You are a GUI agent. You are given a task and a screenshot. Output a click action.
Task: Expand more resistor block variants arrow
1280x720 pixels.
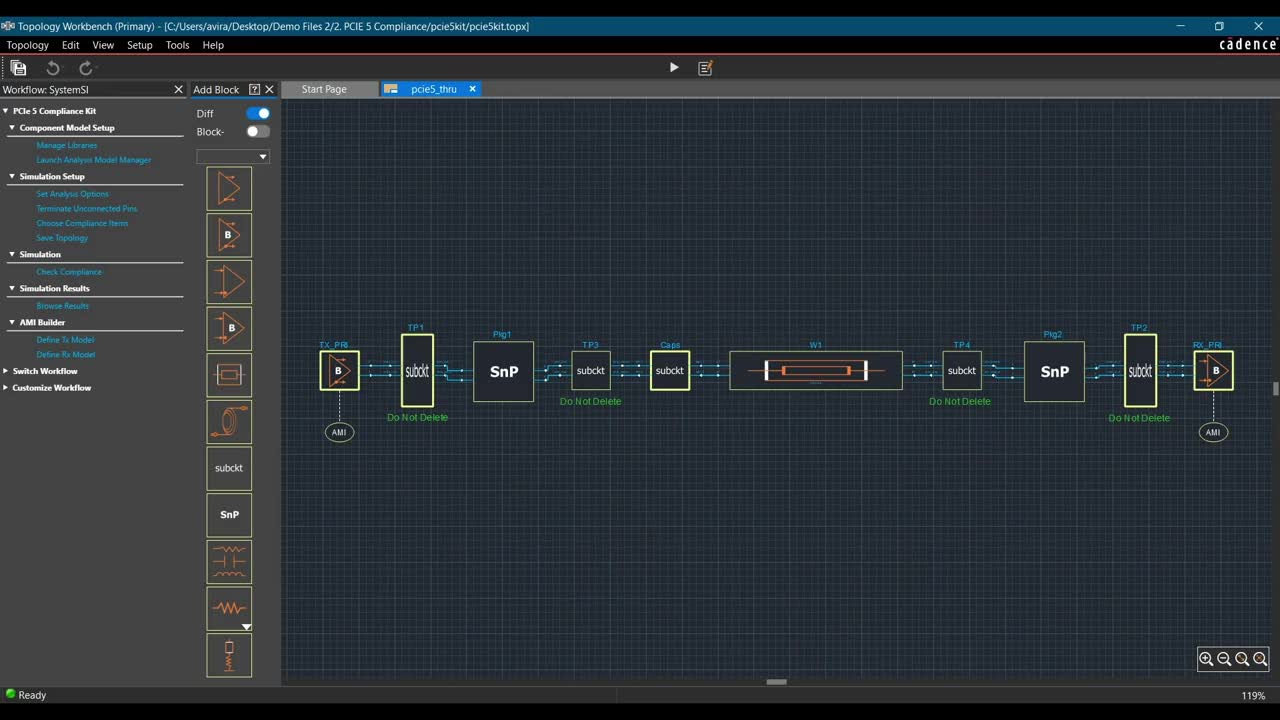[246, 627]
